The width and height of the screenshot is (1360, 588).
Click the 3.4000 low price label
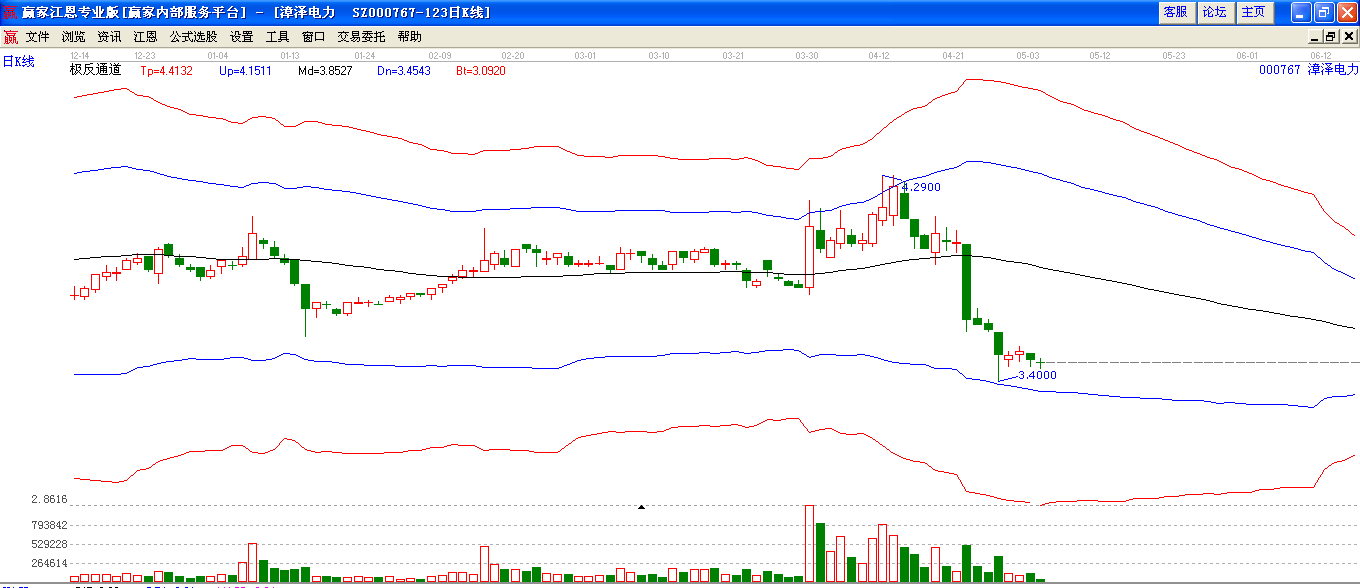[x=1037, y=375]
